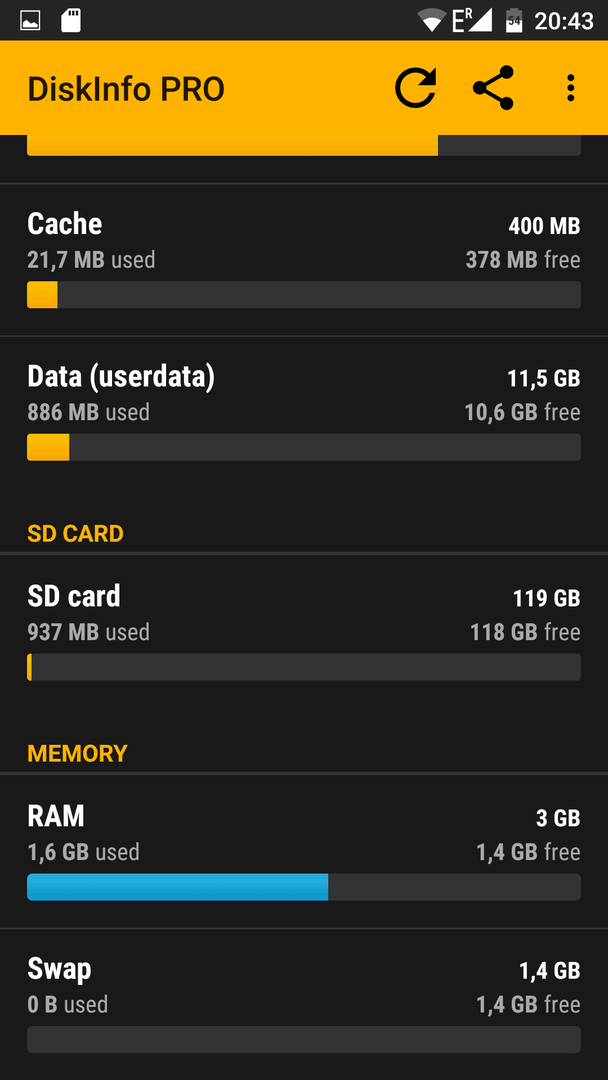Tap the cellular signal icon
The width and height of the screenshot is (608, 1080).
472,21
